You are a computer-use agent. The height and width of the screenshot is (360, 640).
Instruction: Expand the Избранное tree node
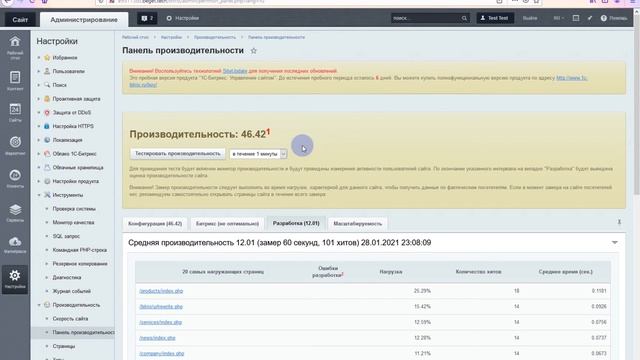click(39, 58)
